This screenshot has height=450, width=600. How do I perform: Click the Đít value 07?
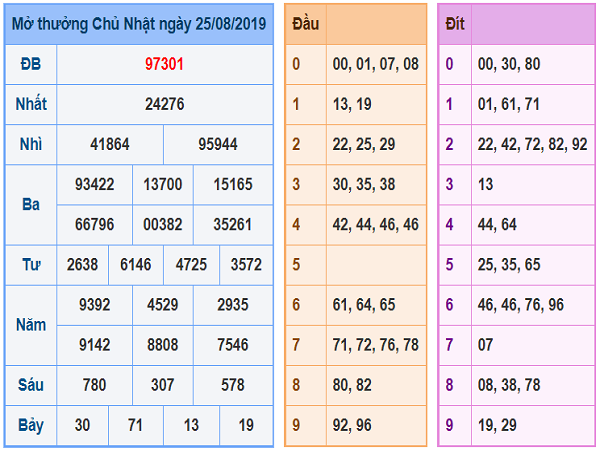pyautogui.click(x=487, y=345)
